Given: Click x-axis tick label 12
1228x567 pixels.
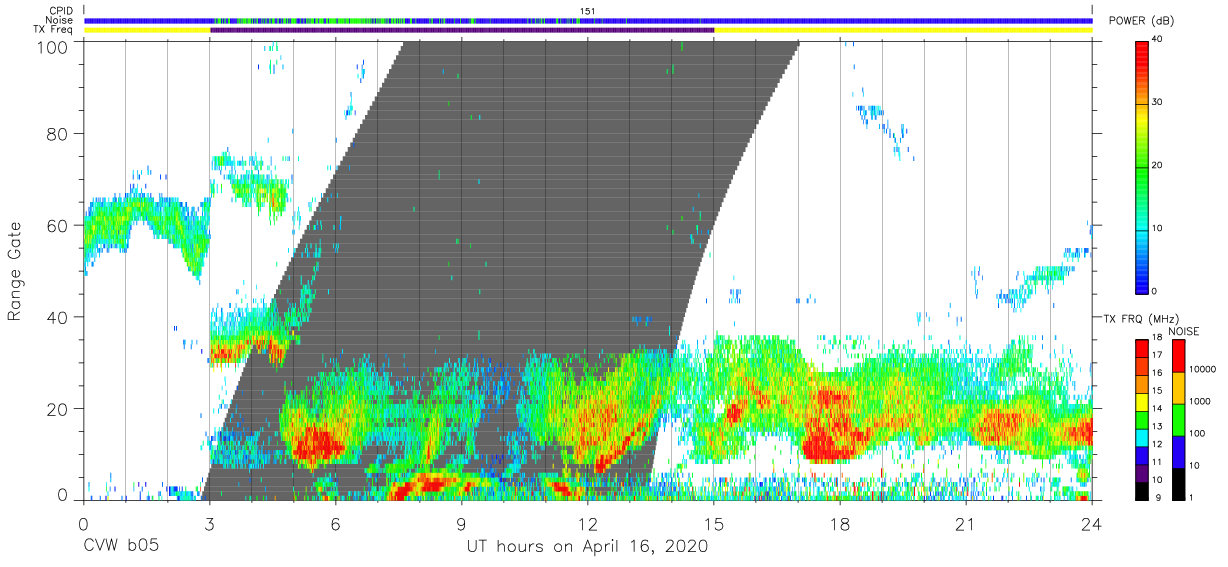Looking at the screenshot, I should pyautogui.click(x=587, y=524).
